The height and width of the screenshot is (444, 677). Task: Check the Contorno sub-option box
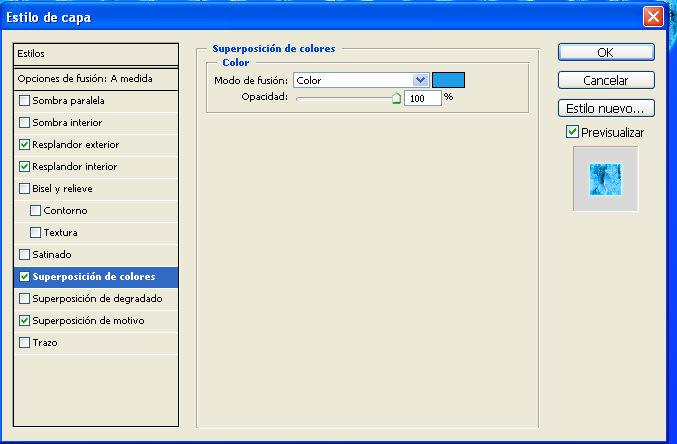tap(36, 211)
